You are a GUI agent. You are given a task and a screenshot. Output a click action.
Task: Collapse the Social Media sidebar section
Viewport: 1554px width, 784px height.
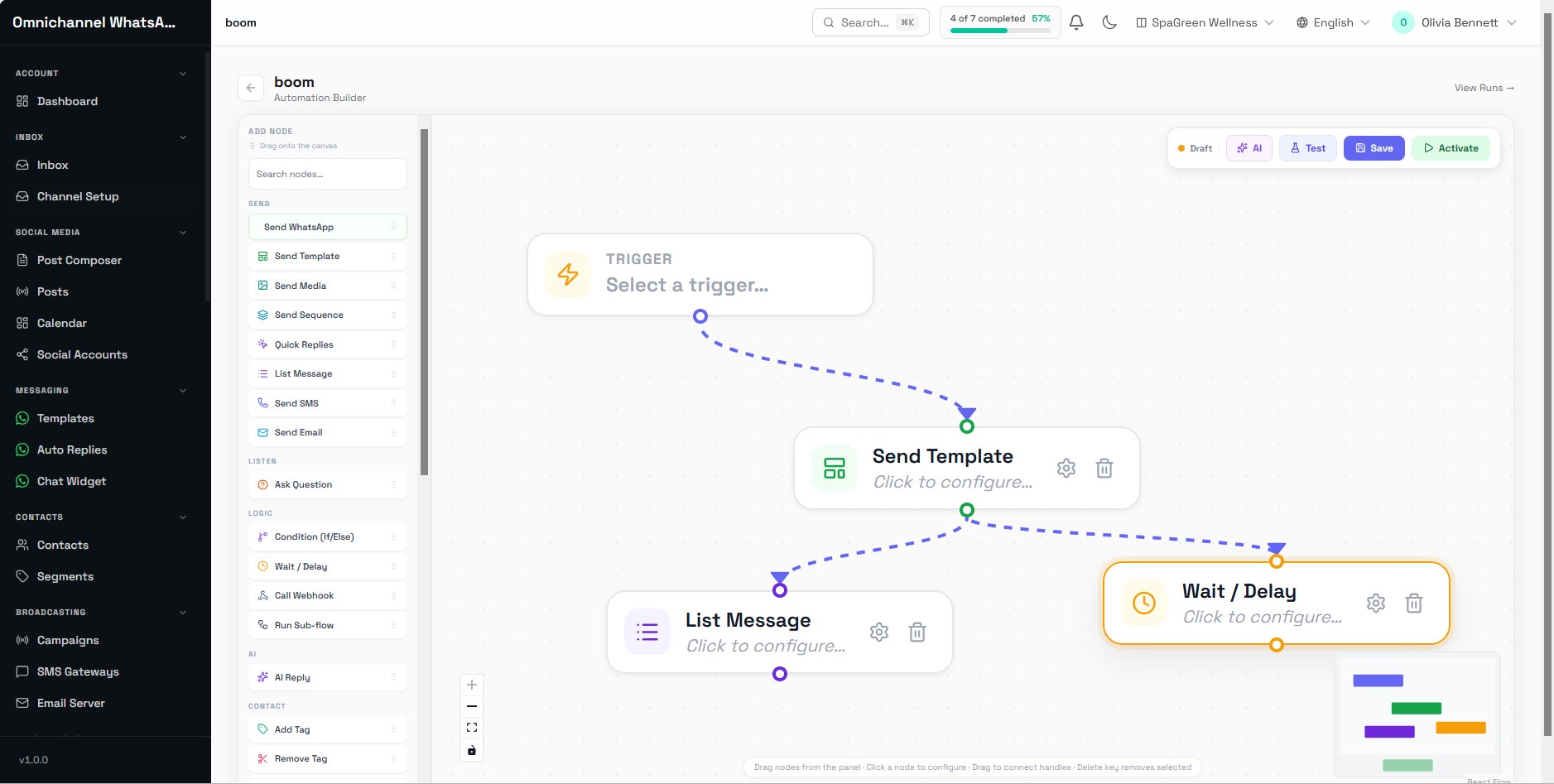[183, 233]
